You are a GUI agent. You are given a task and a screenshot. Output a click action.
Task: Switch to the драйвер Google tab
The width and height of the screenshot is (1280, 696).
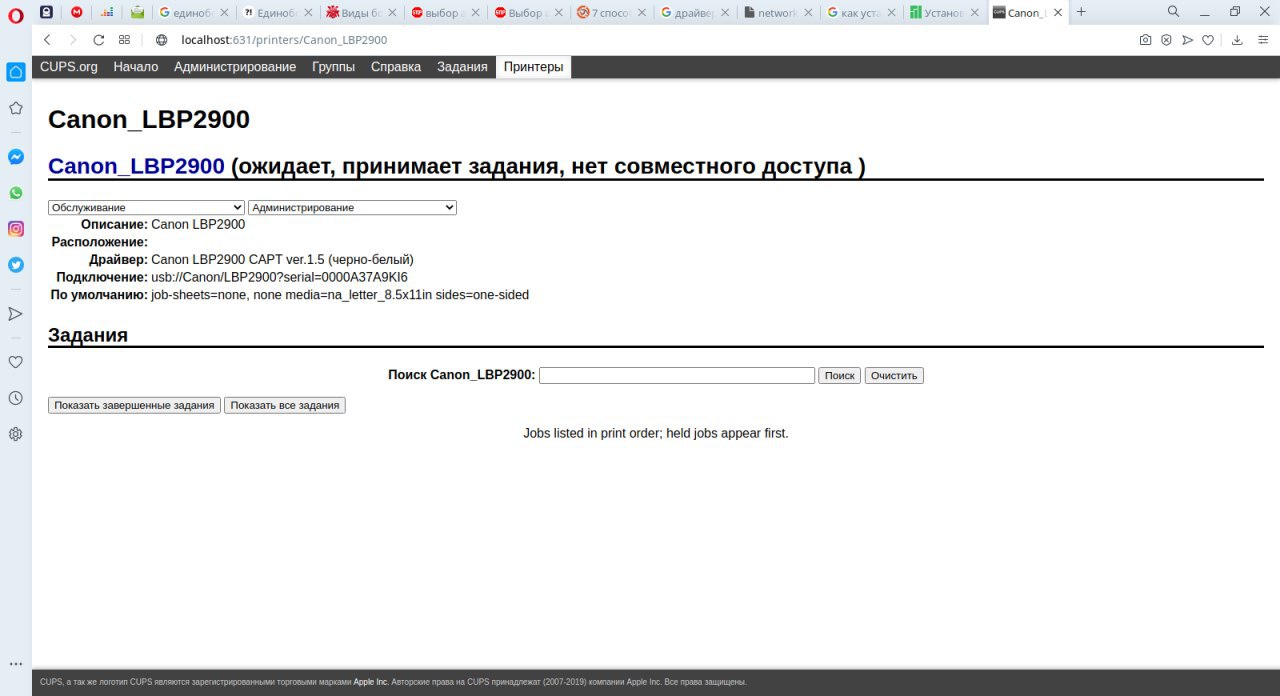pyautogui.click(x=694, y=12)
